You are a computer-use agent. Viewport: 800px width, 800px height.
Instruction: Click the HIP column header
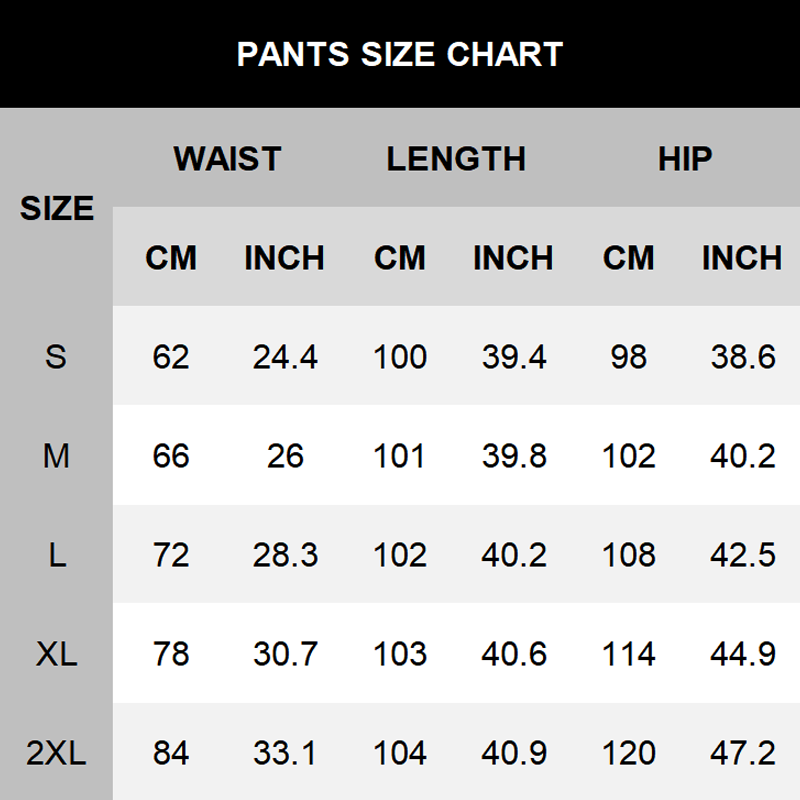tap(685, 159)
